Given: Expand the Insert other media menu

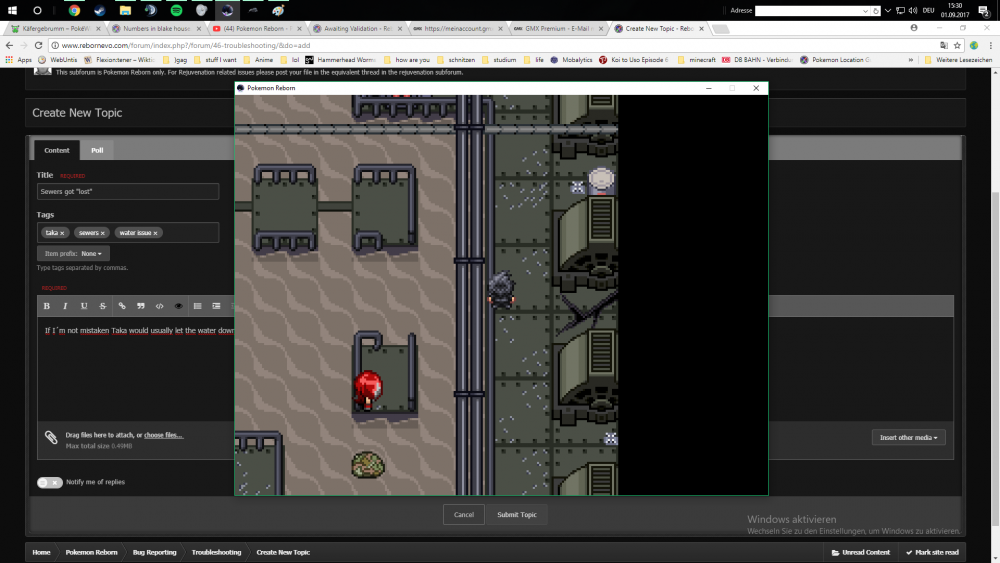Looking at the screenshot, I should point(908,437).
